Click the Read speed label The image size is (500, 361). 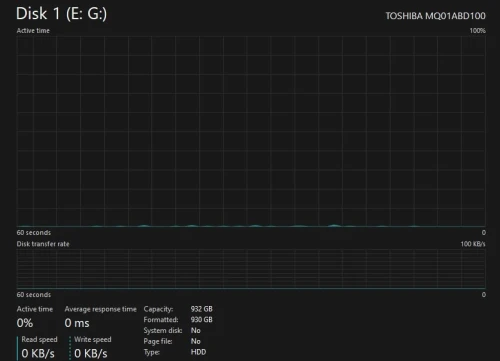tap(39, 339)
